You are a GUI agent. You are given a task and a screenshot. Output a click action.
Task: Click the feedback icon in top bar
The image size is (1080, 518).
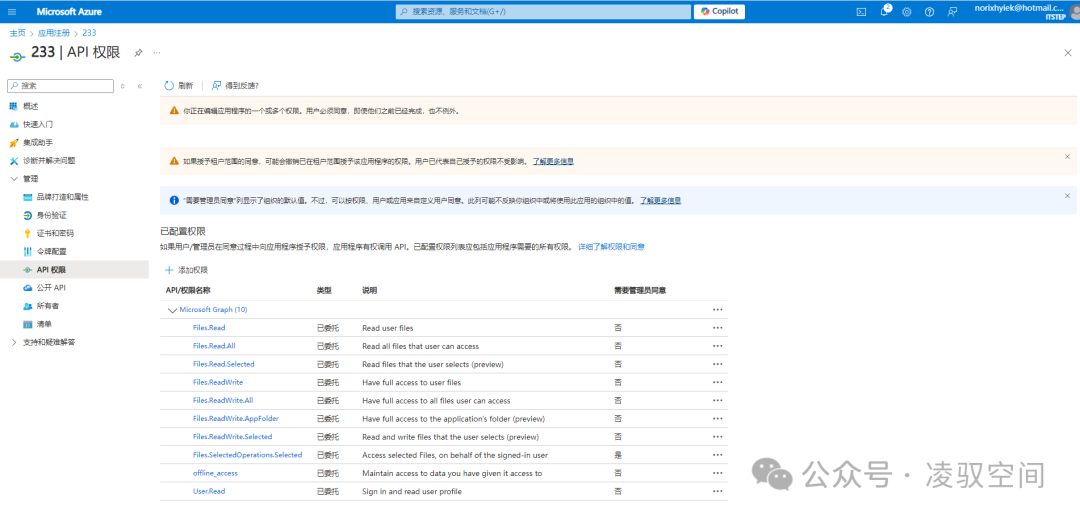tap(952, 11)
